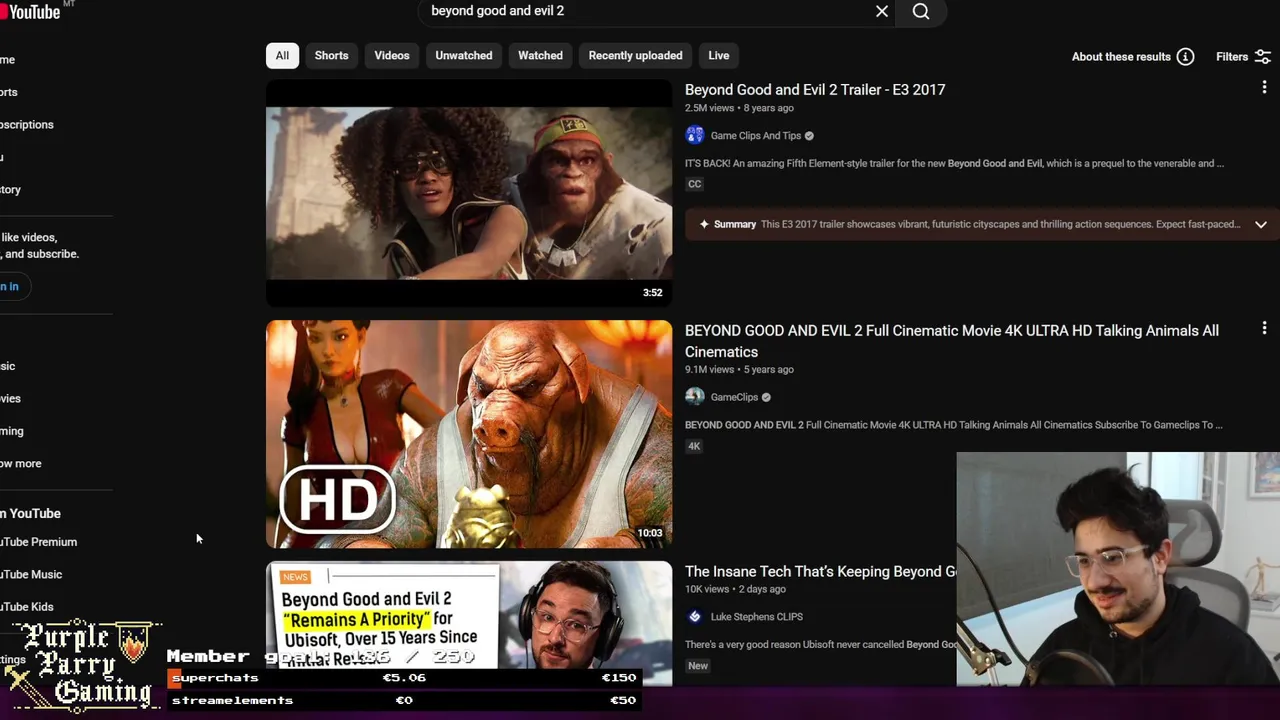The image size is (1280, 720).
Task: Click the CC badge on the trailer result
Action: (x=694, y=184)
